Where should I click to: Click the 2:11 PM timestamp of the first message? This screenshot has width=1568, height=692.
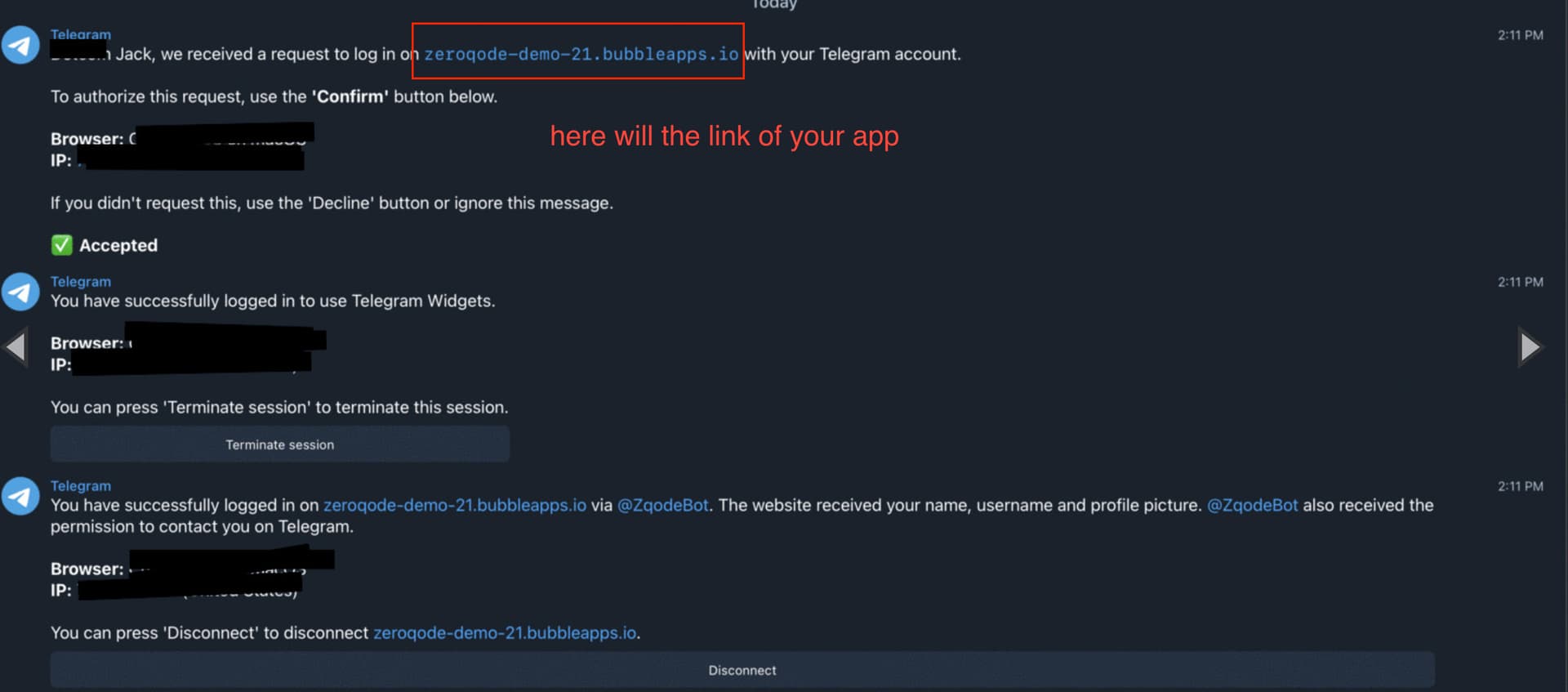coord(1520,35)
